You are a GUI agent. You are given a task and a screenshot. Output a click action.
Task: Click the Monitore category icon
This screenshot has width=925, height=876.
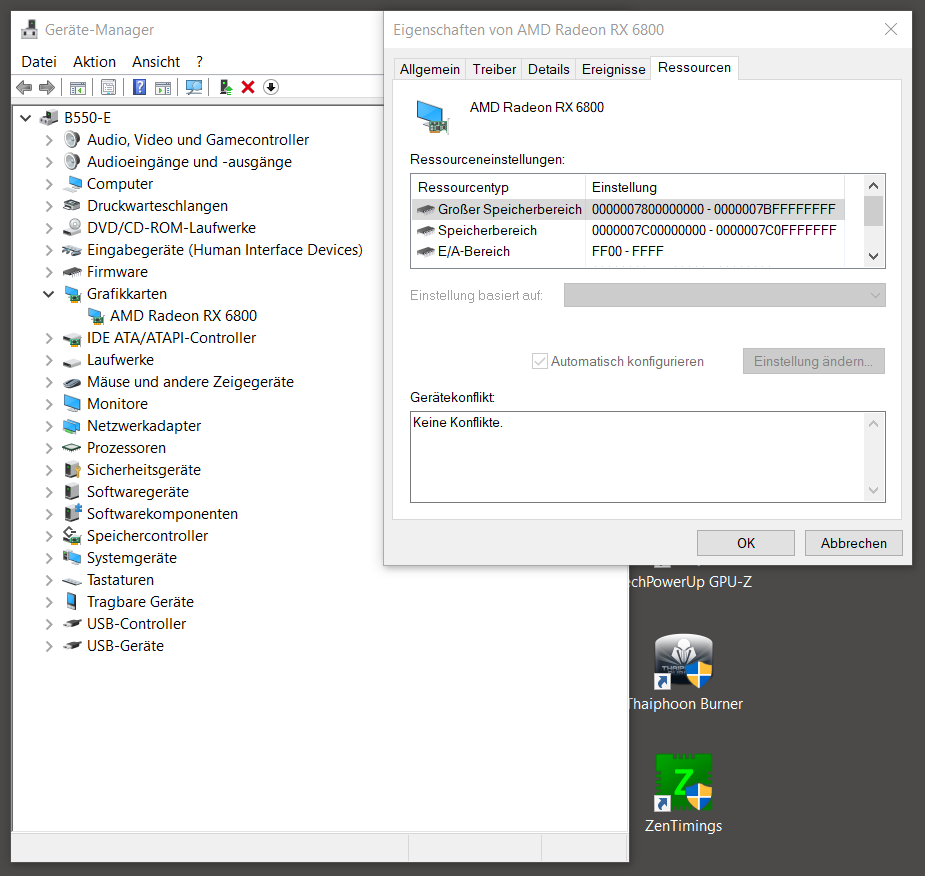[72, 404]
